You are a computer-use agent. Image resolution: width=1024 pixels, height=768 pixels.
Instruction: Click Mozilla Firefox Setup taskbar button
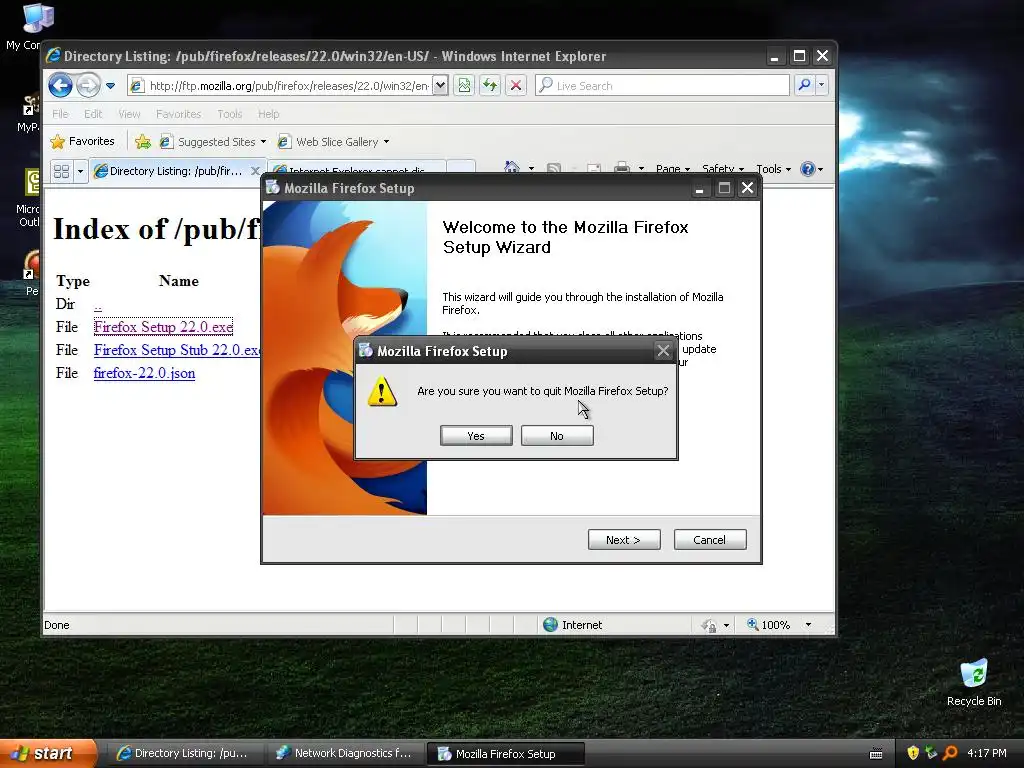pyautogui.click(x=505, y=754)
